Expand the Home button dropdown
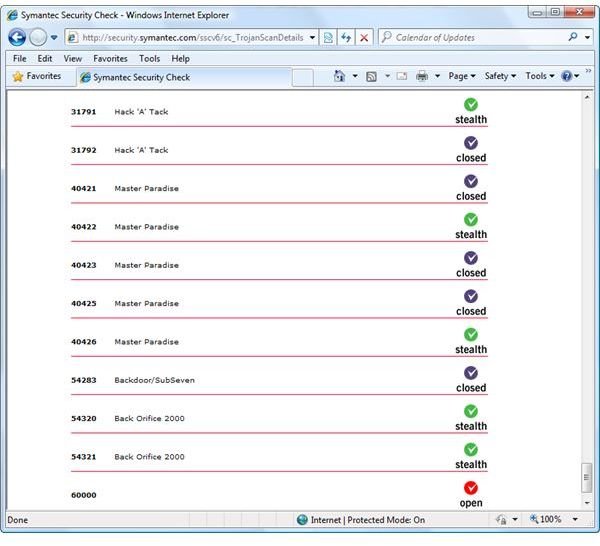Screen dimensions: 600x546 coord(355,76)
